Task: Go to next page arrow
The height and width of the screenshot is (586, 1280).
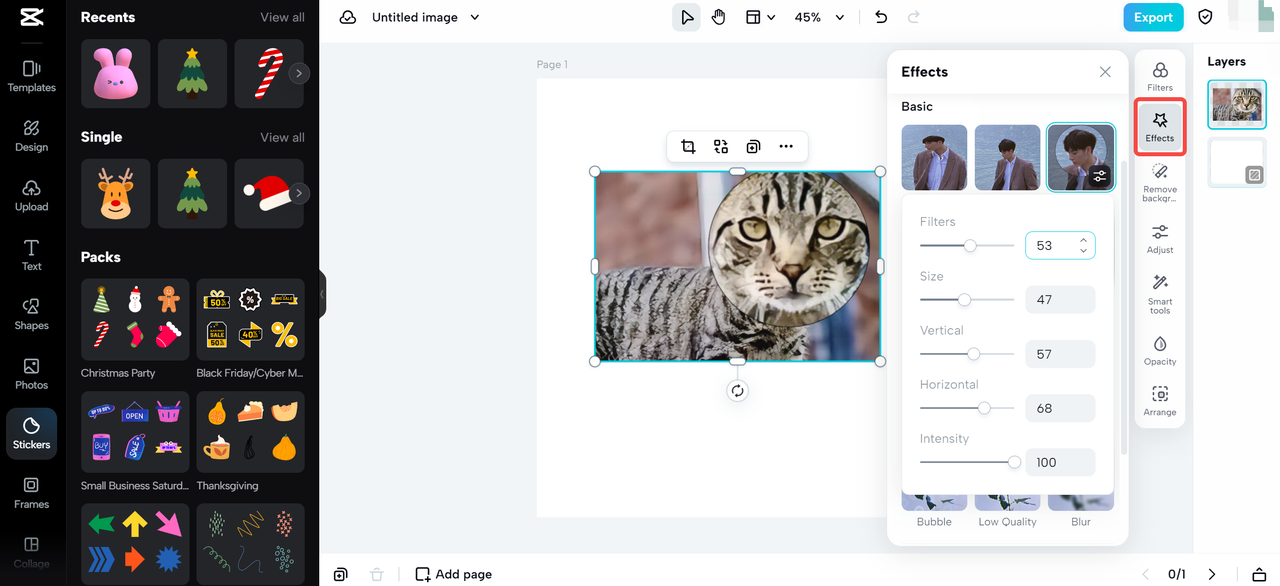Action: click(1212, 574)
